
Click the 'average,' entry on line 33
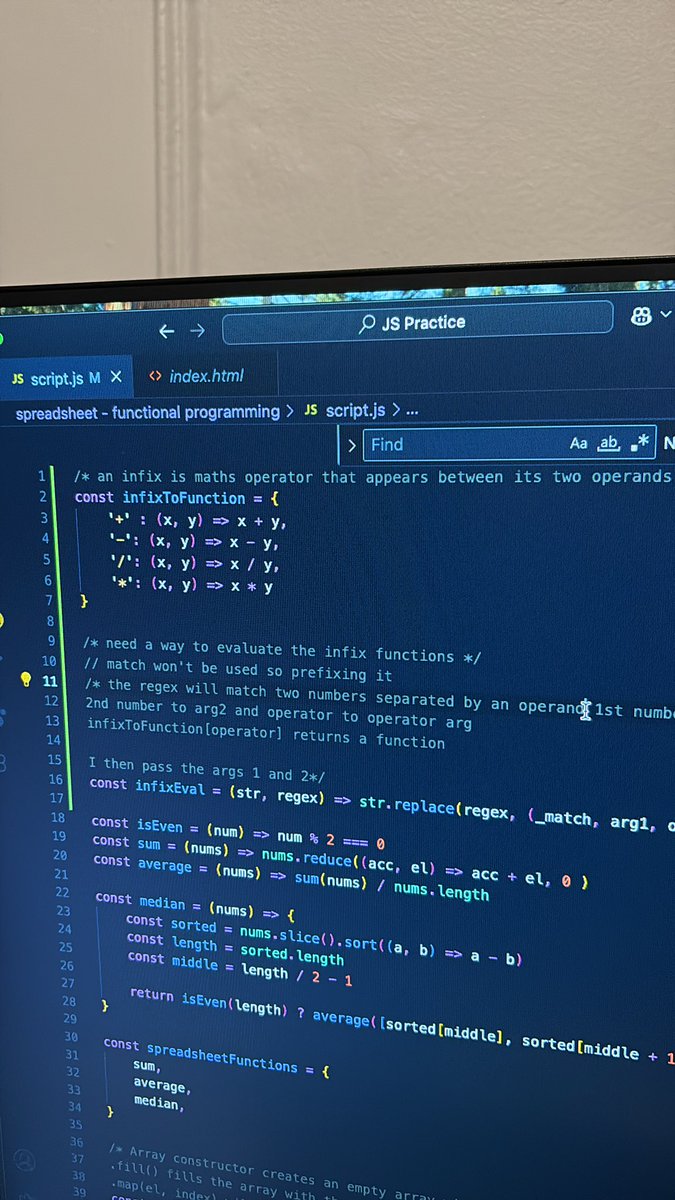coord(160,1085)
